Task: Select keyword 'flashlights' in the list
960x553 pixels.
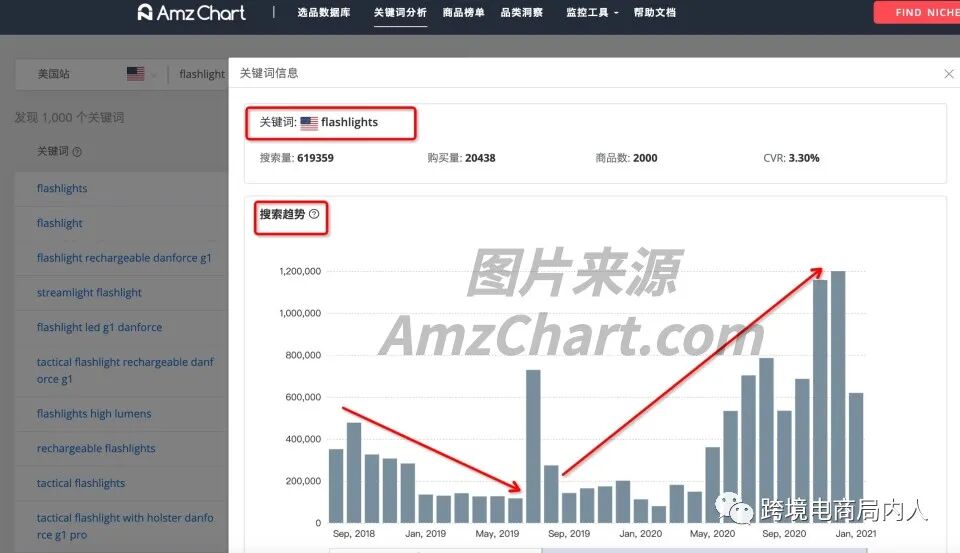Action: coord(62,188)
